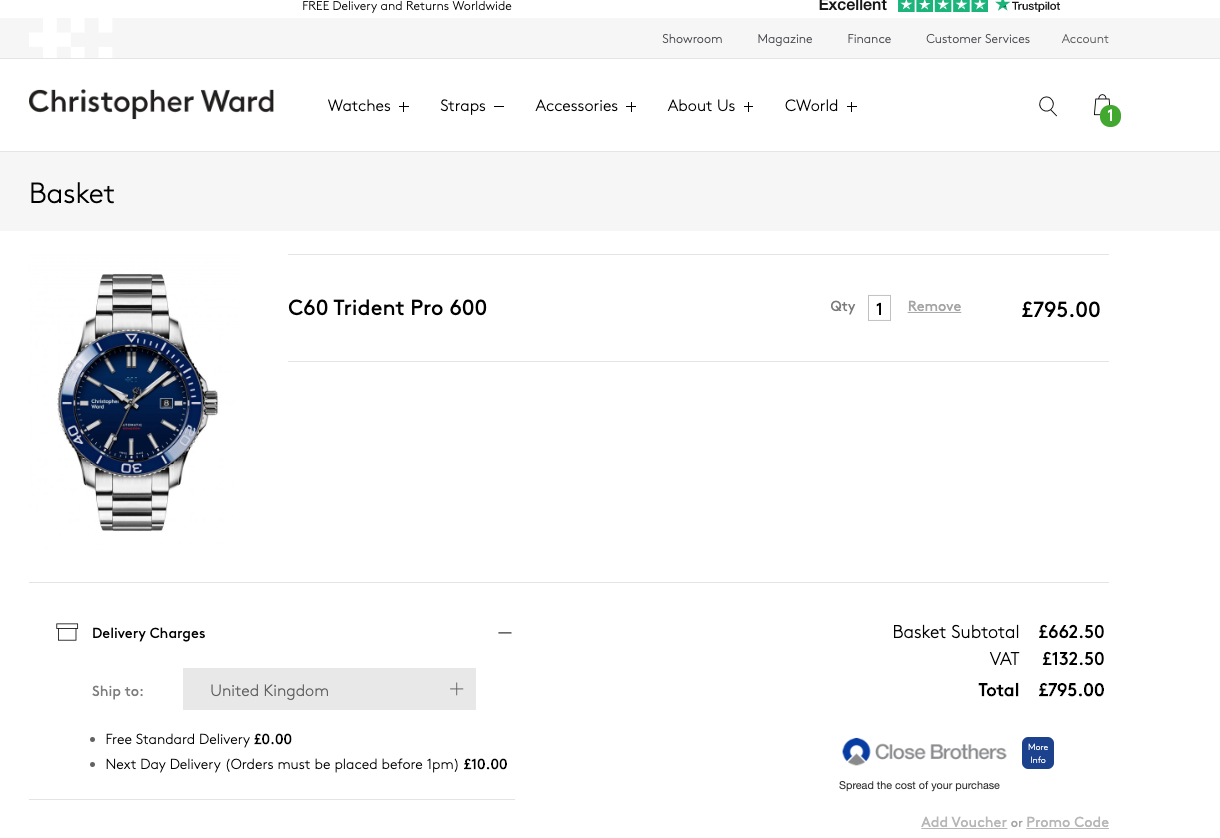Remove the C60 Trident Pro from basket
The image size is (1220, 838).
(x=934, y=306)
